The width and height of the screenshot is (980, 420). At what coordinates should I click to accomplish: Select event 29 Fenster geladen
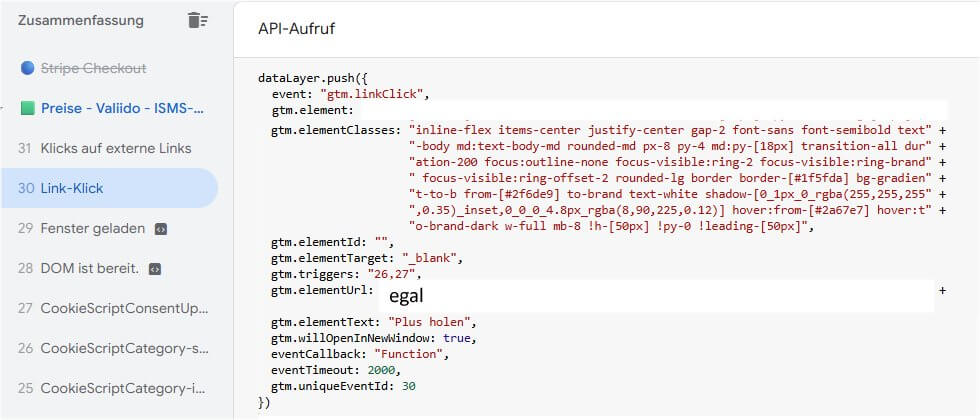click(x=92, y=228)
